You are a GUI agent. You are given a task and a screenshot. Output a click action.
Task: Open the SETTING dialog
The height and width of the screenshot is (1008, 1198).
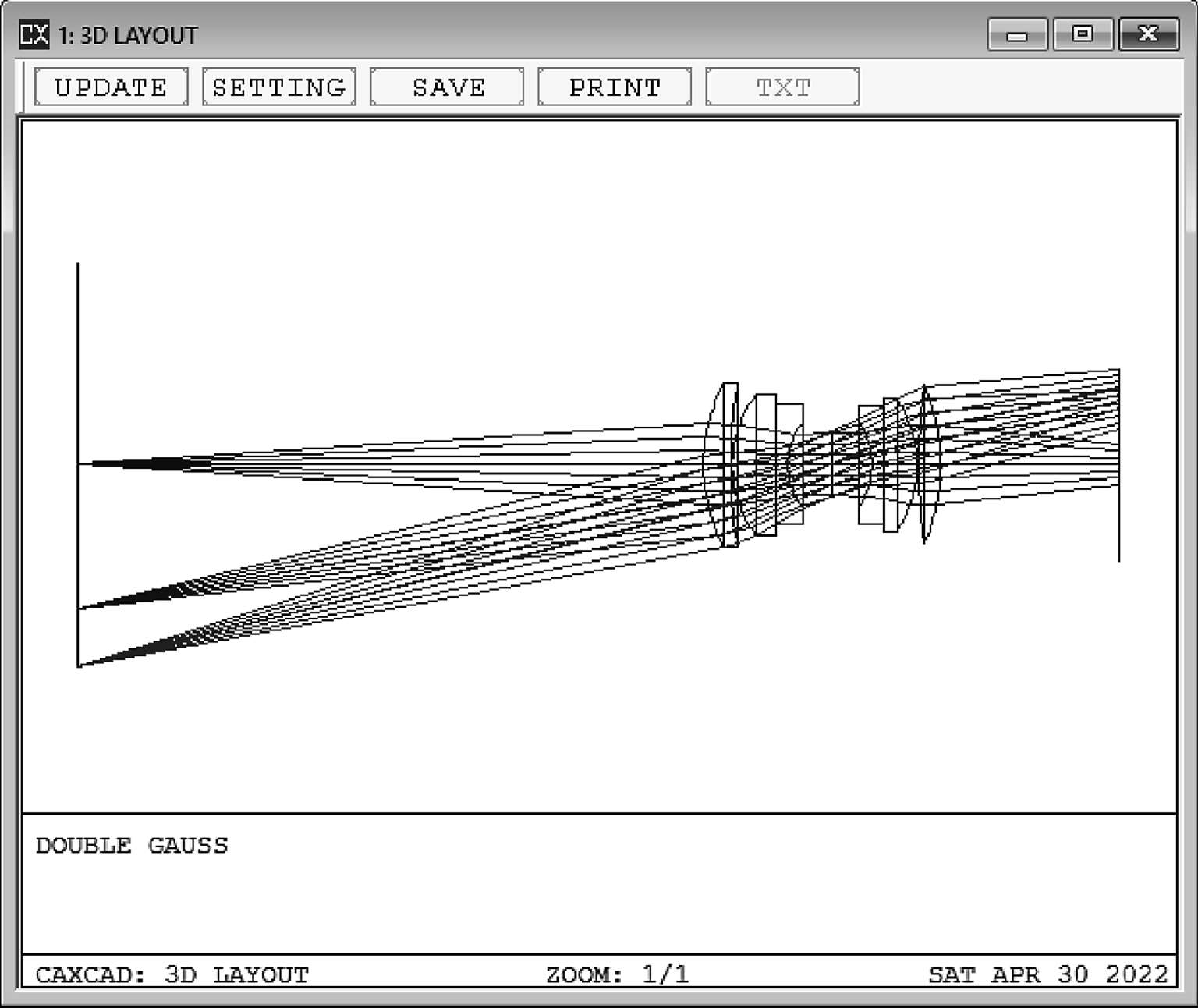[x=278, y=87]
